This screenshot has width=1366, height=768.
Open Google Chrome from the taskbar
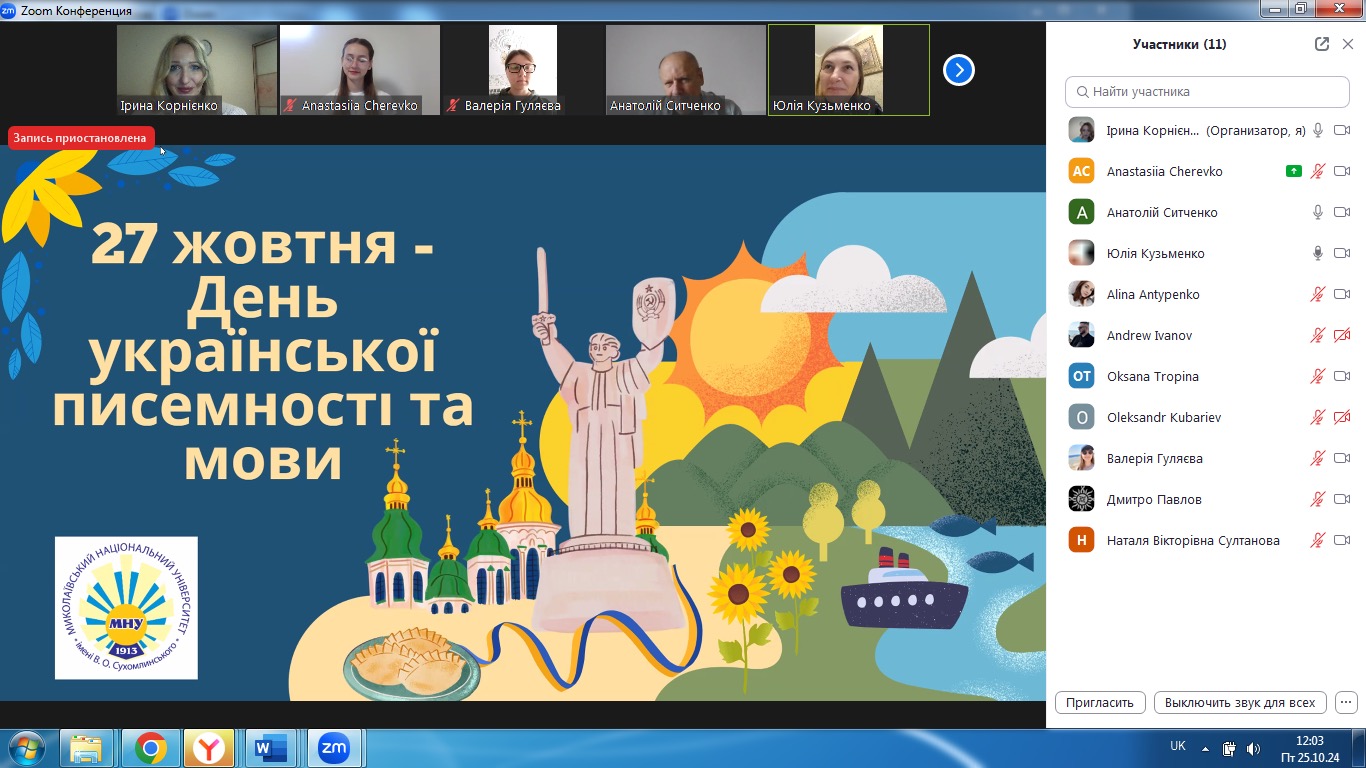point(151,747)
